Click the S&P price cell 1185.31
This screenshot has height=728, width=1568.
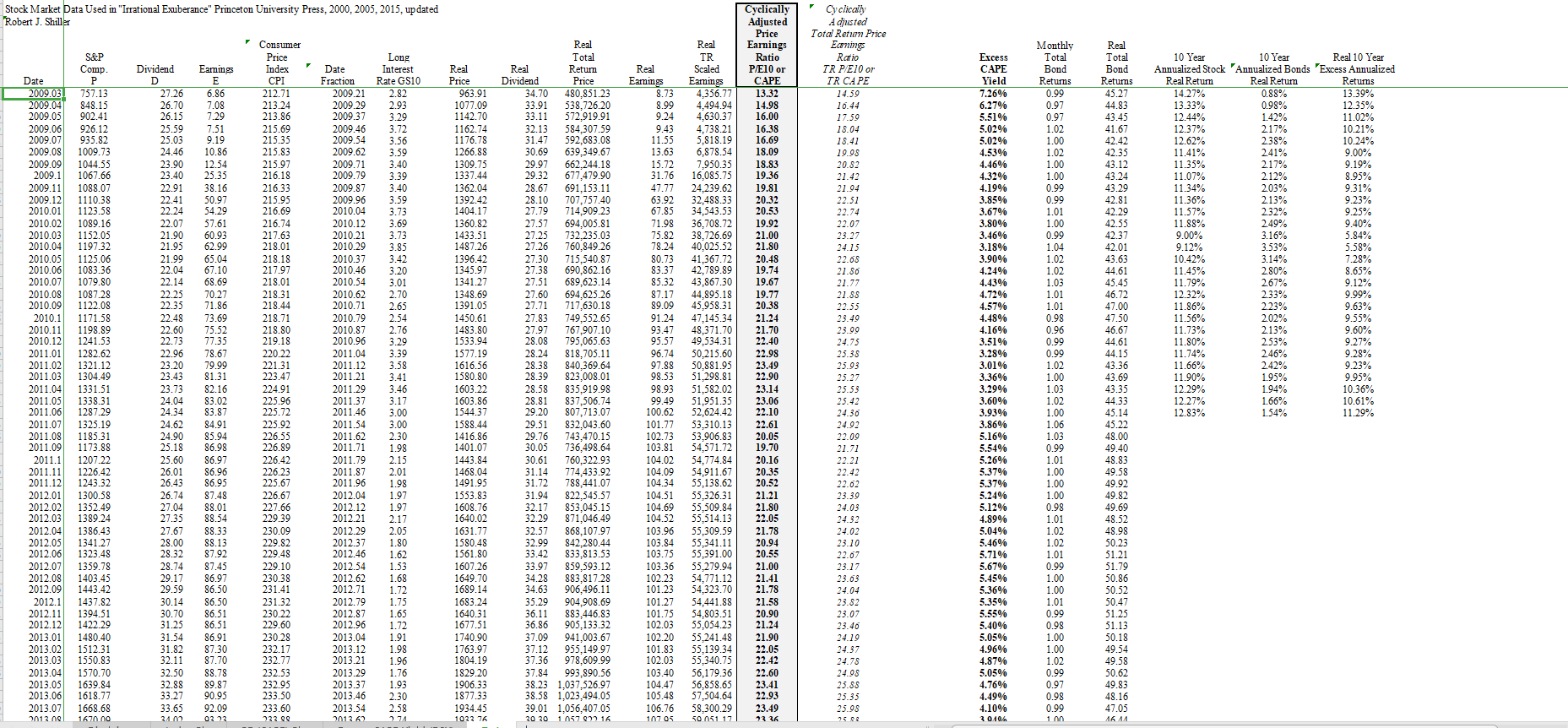[x=94, y=436]
